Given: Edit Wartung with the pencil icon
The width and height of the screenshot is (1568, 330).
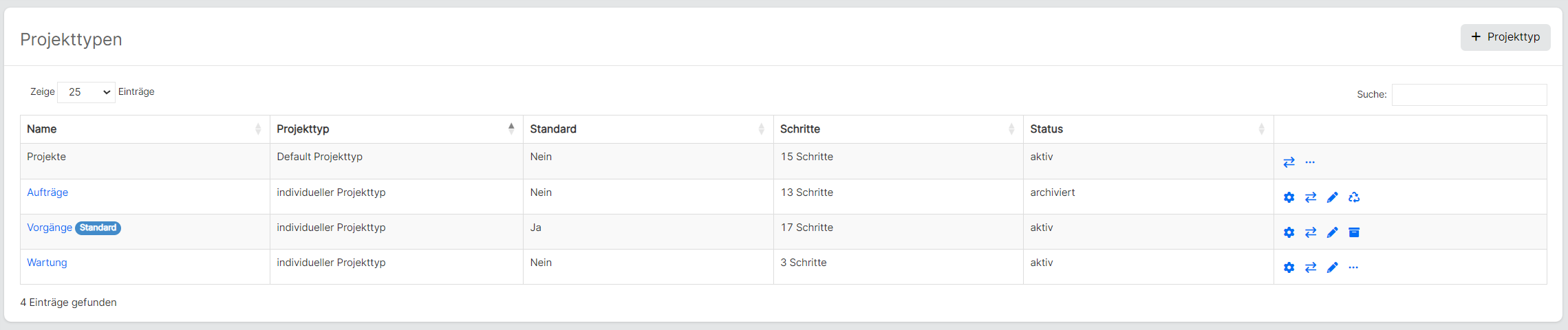Looking at the screenshot, I should pyautogui.click(x=1332, y=267).
